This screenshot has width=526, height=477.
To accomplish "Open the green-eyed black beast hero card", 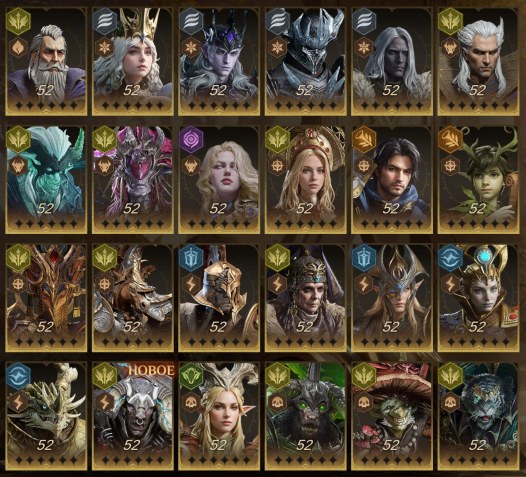I will coord(306,416).
